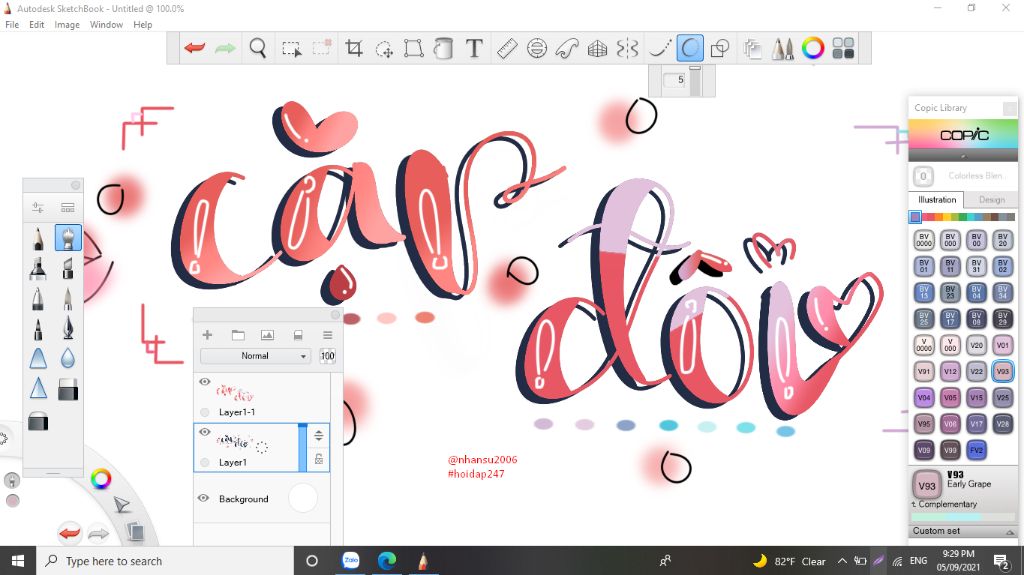
Task: Choose the Chisel tip pen brush
Action: tap(67, 268)
